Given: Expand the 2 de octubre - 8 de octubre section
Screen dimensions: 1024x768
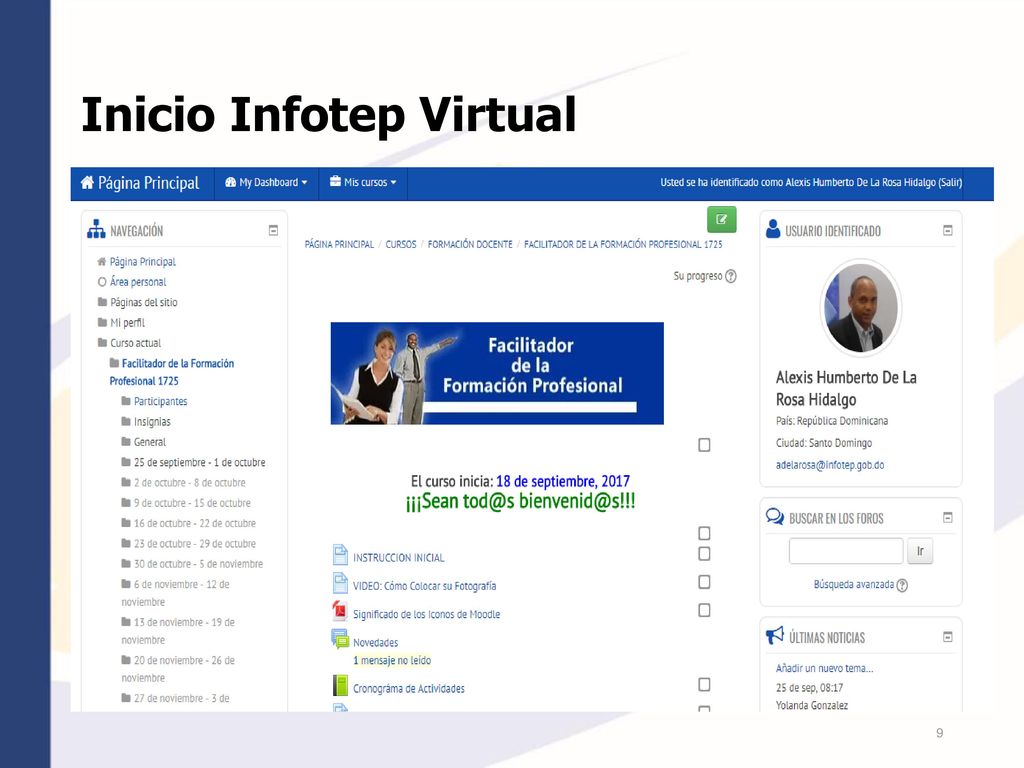Looking at the screenshot, I should [x=189, y=483].
